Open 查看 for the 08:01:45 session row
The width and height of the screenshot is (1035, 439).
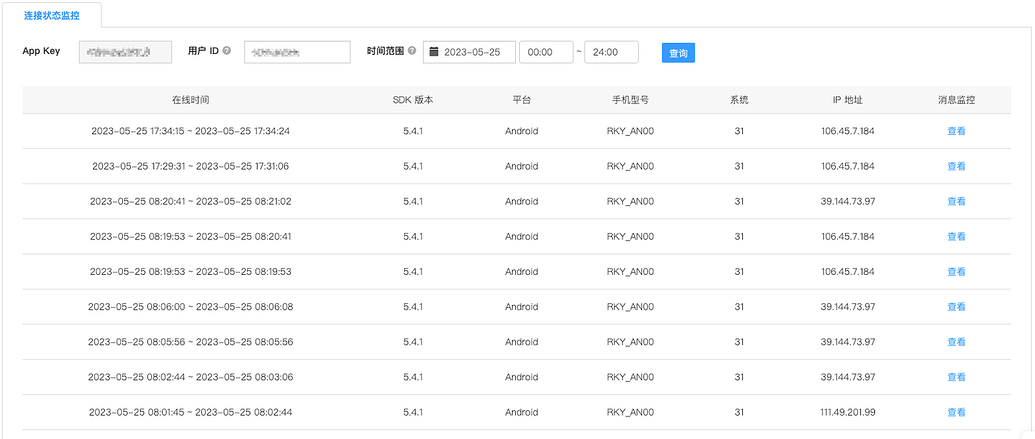pyautogui.click(x=956, y=412)
